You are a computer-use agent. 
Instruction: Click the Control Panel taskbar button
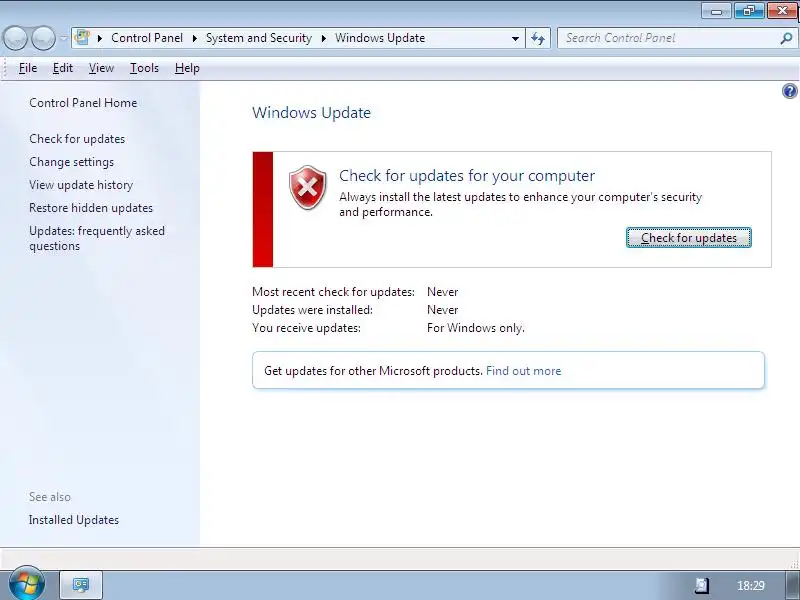click(81, 585)
